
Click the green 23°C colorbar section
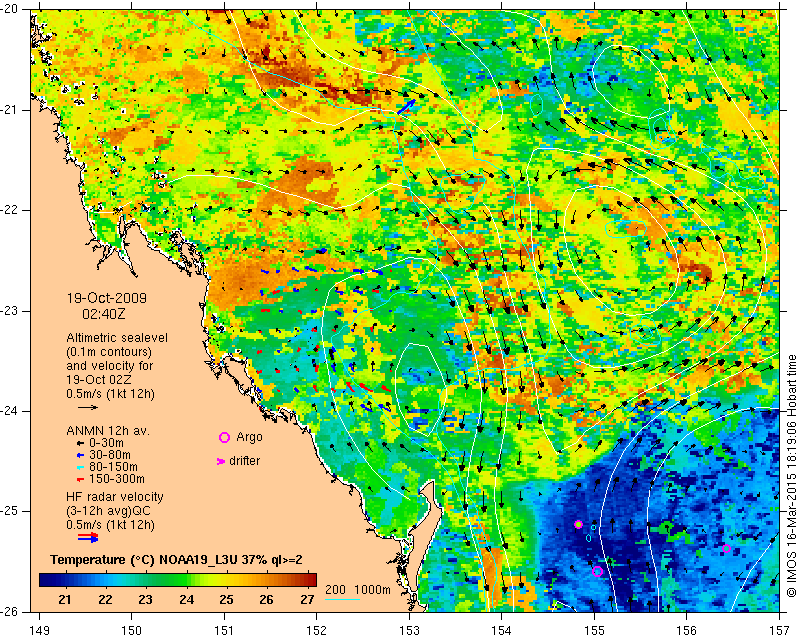tap(145, 580)
